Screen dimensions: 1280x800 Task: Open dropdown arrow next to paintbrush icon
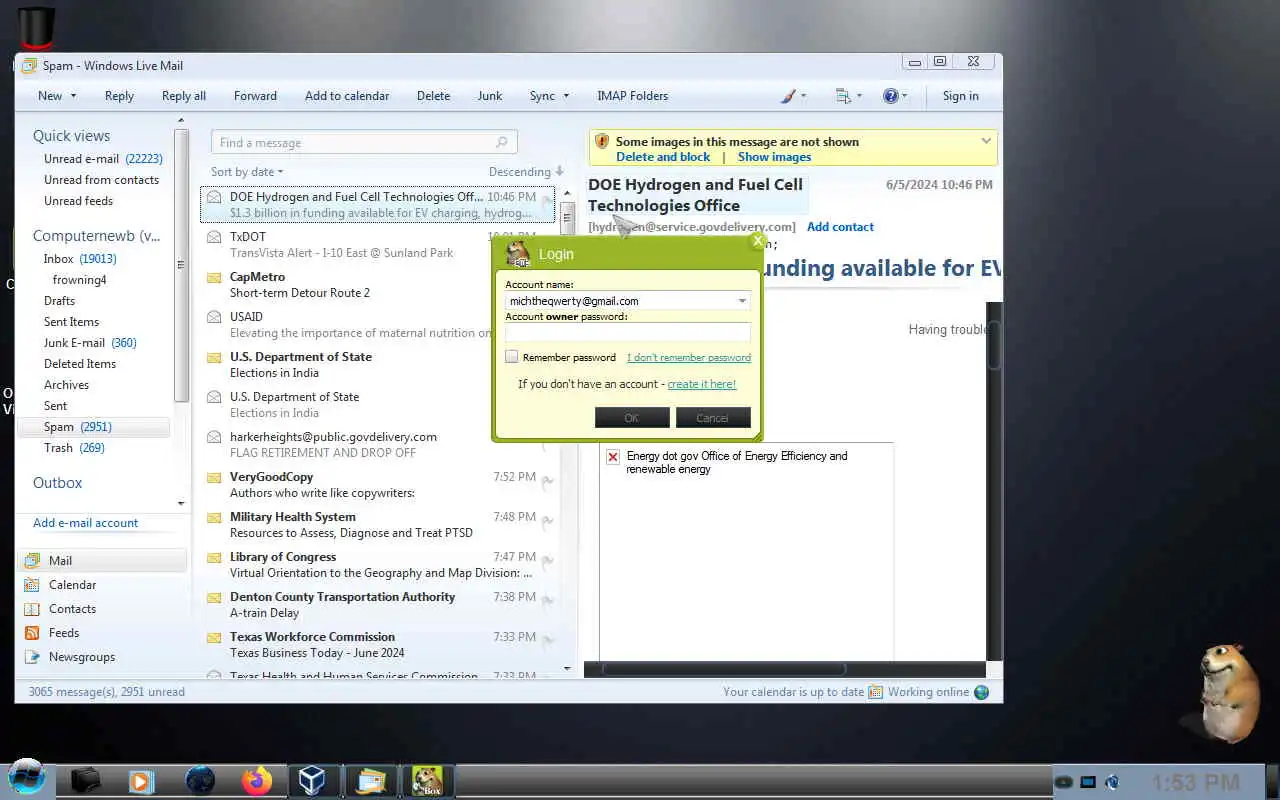pyautogui.click(x=803, y=96)
